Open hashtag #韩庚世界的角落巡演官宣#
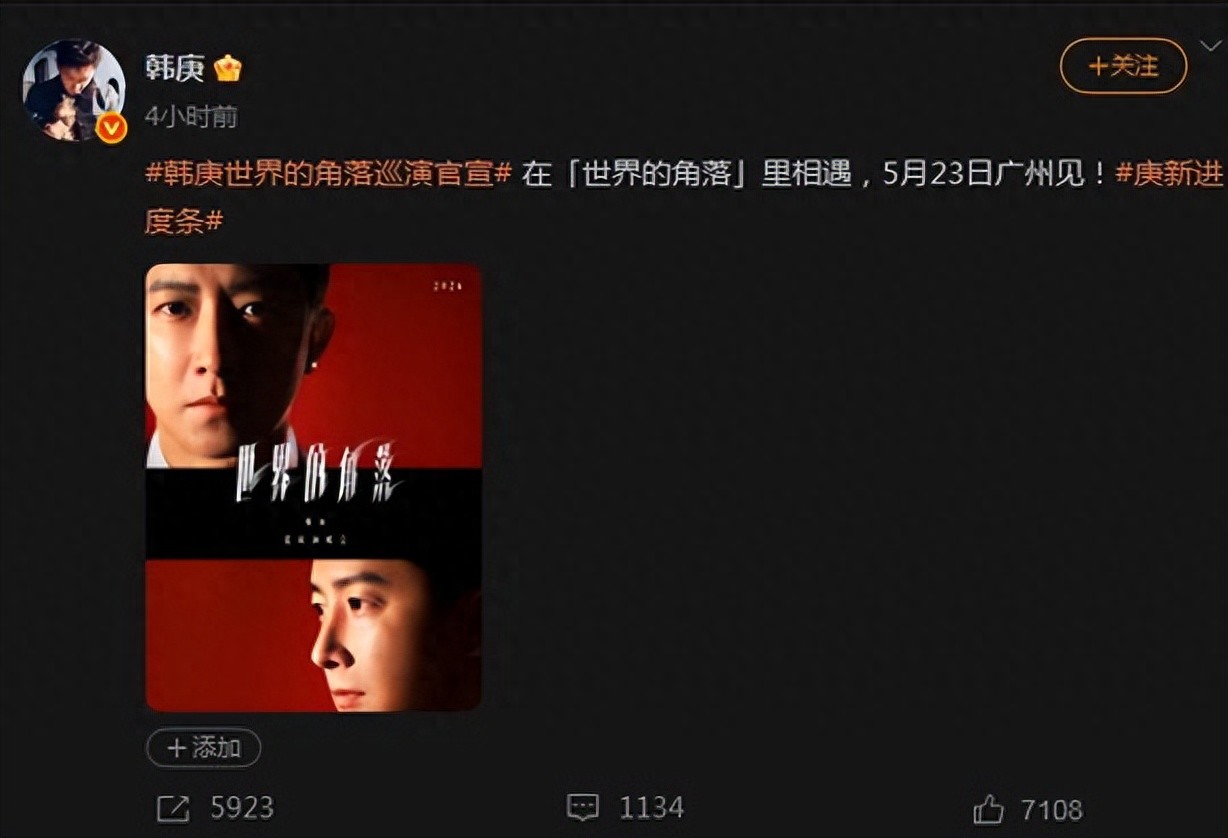 point(329,173)
